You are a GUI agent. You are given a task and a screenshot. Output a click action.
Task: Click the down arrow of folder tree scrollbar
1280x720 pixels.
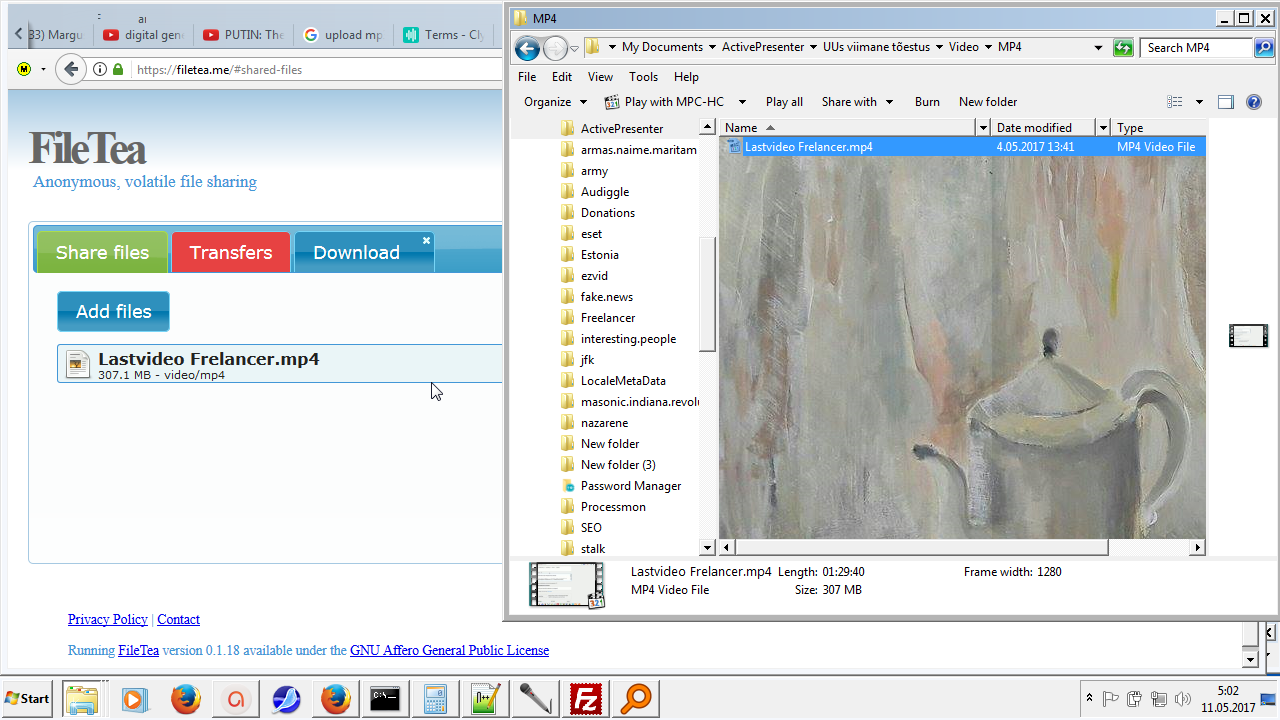[707, 548]
